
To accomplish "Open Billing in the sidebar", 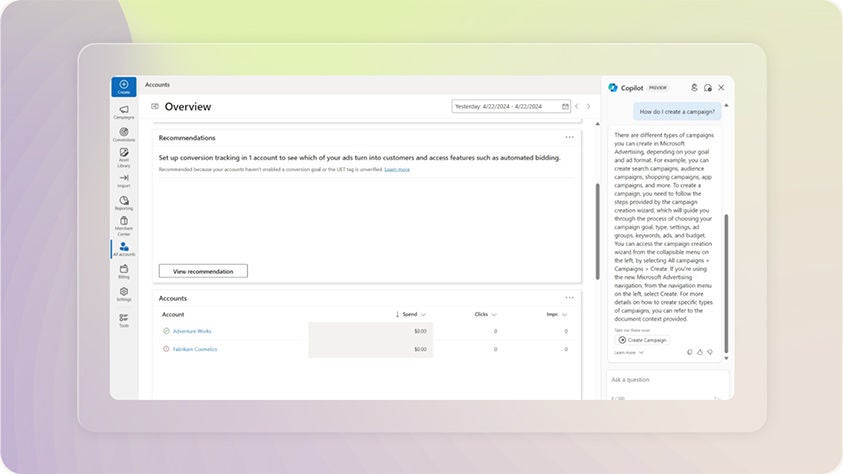I will click(123, 271).
